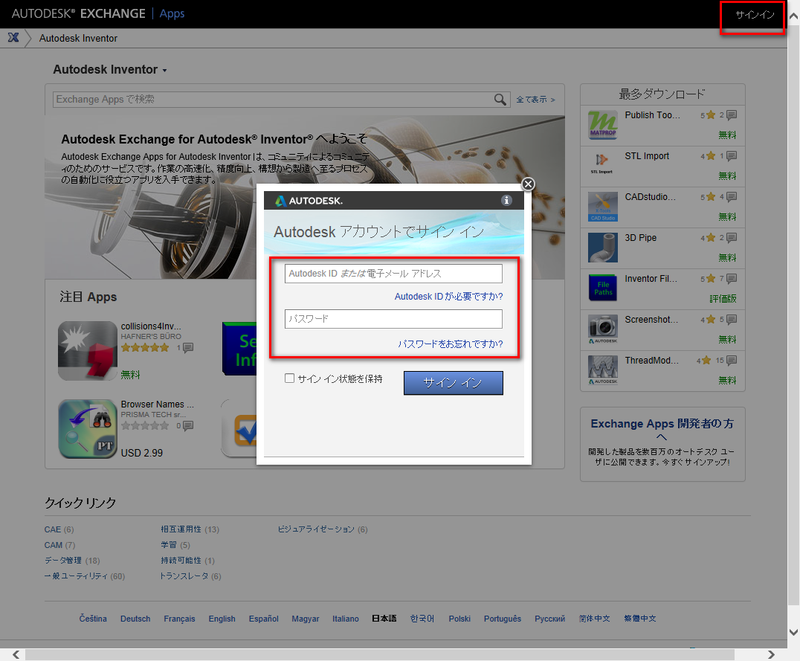Click comments icon for 3D Pipe
This screenshot has height=661, width=800.
click(731, 238)
